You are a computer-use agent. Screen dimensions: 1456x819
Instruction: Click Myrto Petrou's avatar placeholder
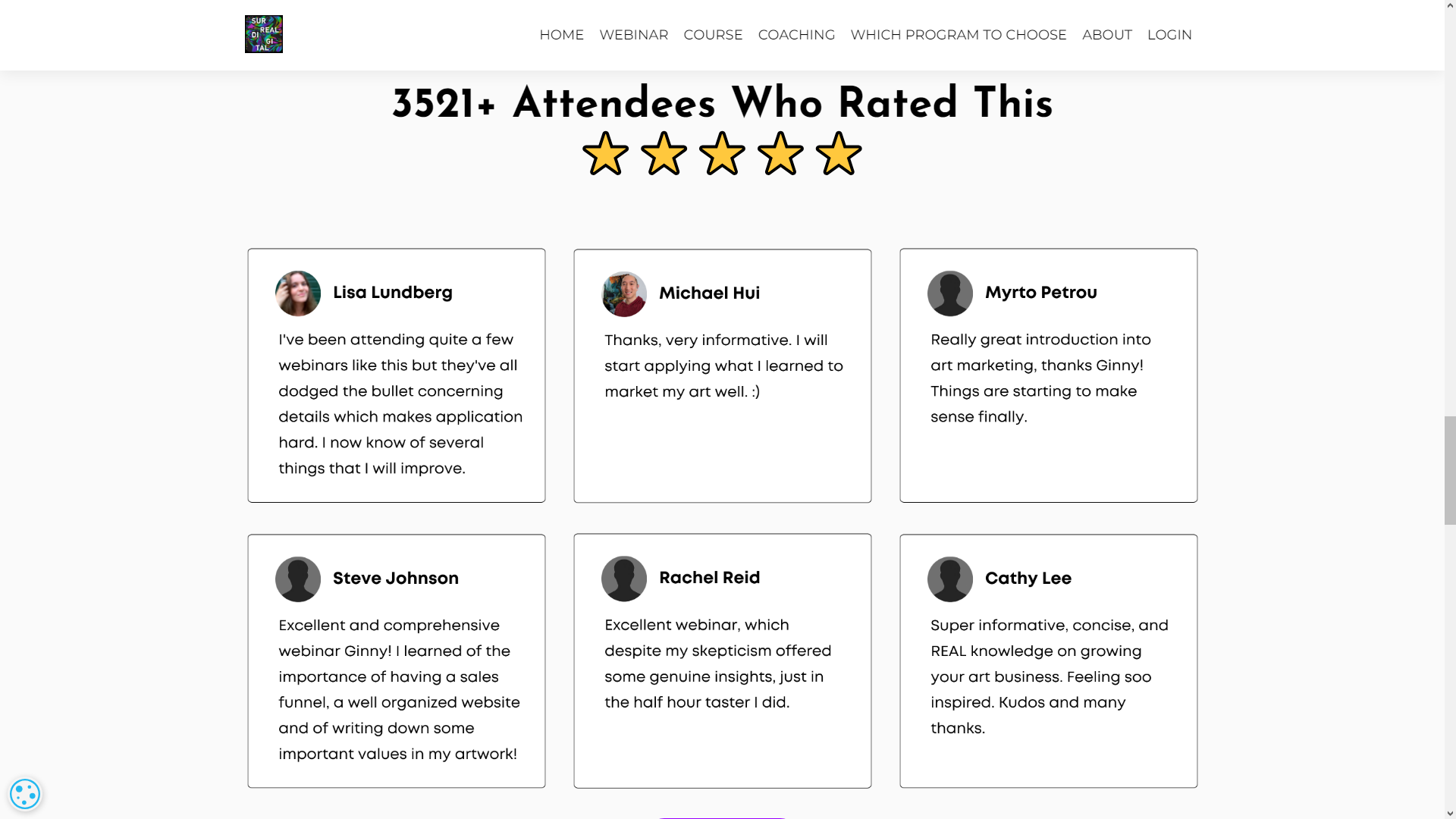point(949,293)
